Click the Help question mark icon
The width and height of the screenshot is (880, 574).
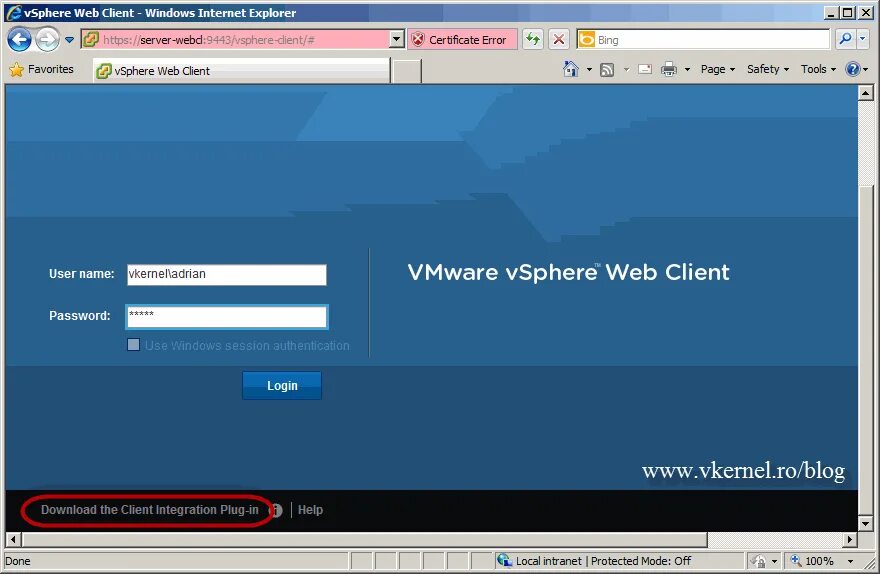point(853,69)
